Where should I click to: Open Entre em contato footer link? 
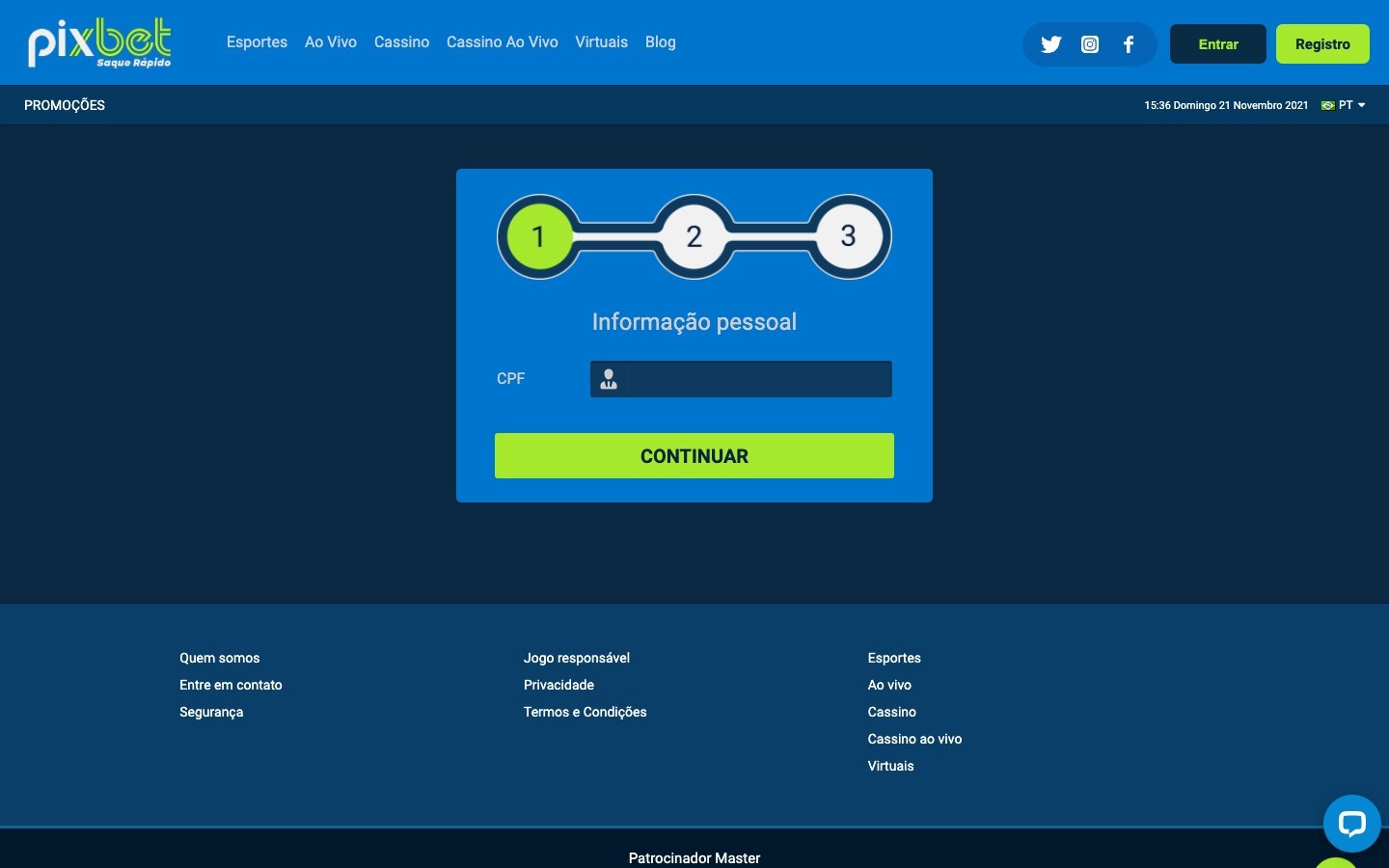pyautogui.click(x=231, y=685)
